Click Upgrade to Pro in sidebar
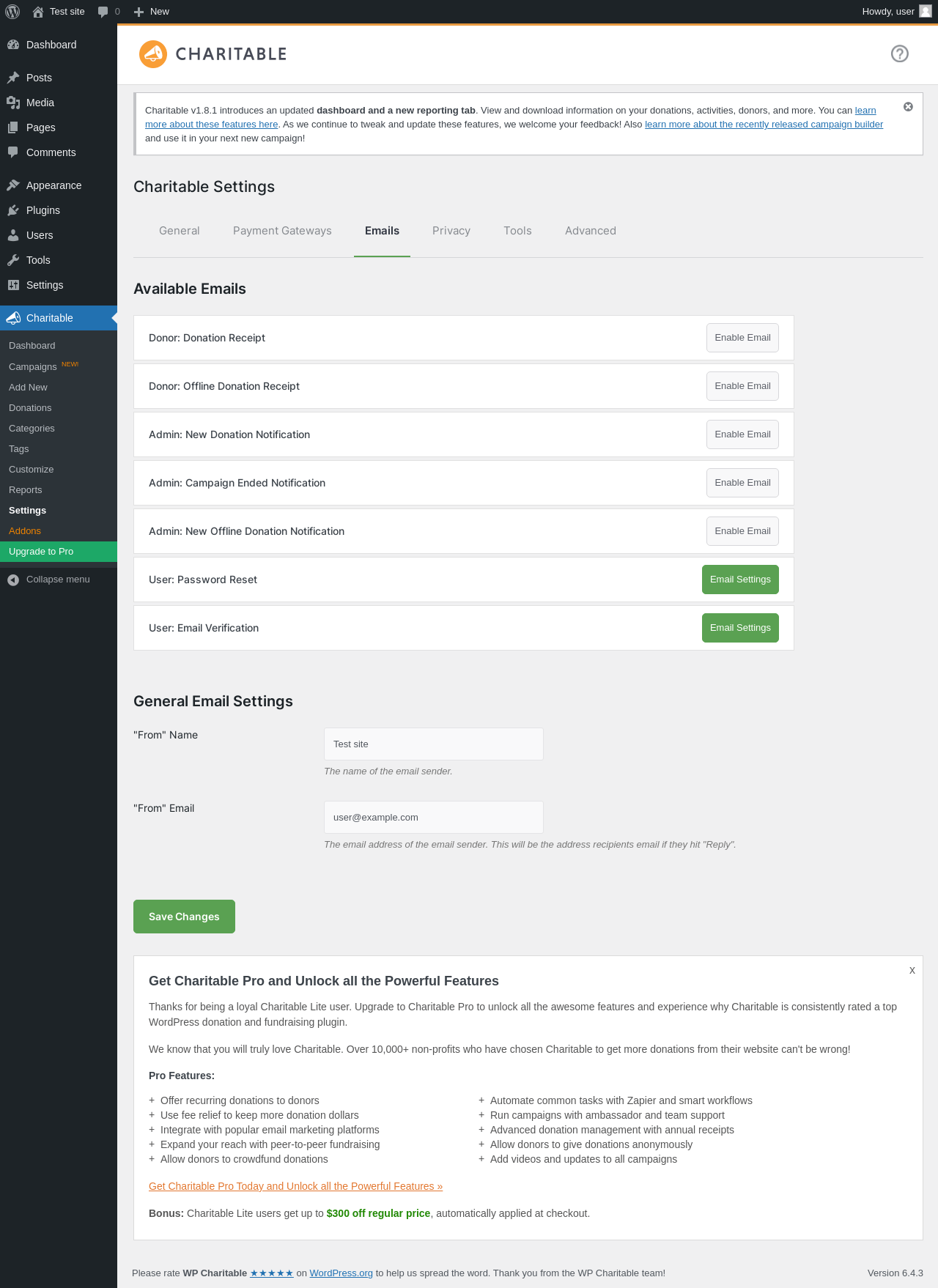This screenshot has height=1288, width=938. point(59,552)
